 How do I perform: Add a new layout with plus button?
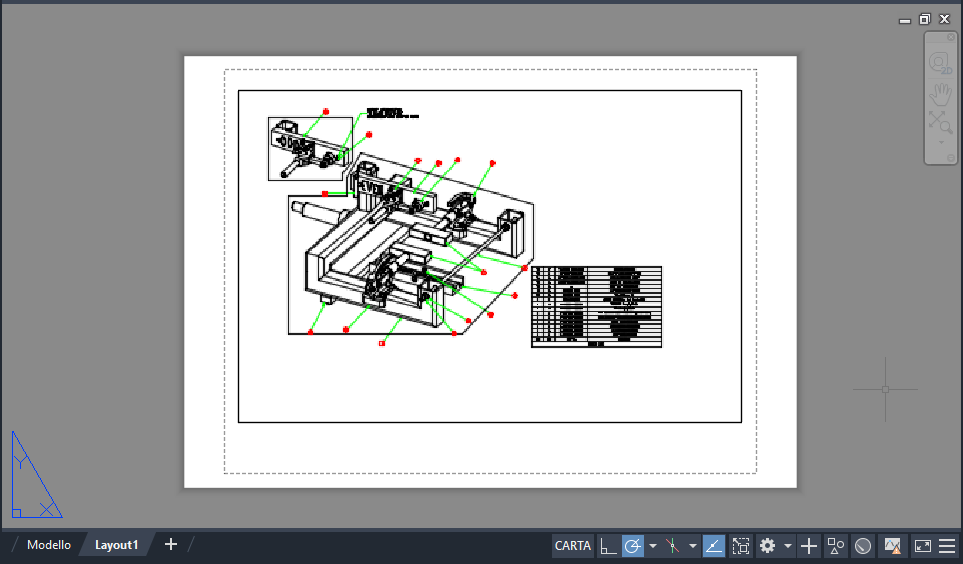pyautogui.click(x=171, y=544)
